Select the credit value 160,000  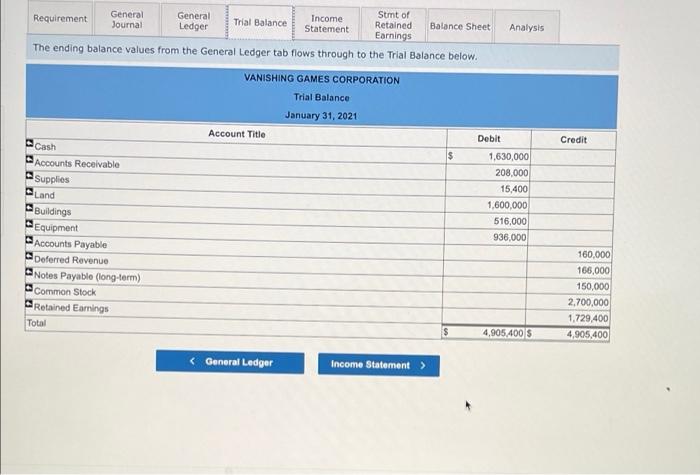pyautogui.click(x=594, y=254)
